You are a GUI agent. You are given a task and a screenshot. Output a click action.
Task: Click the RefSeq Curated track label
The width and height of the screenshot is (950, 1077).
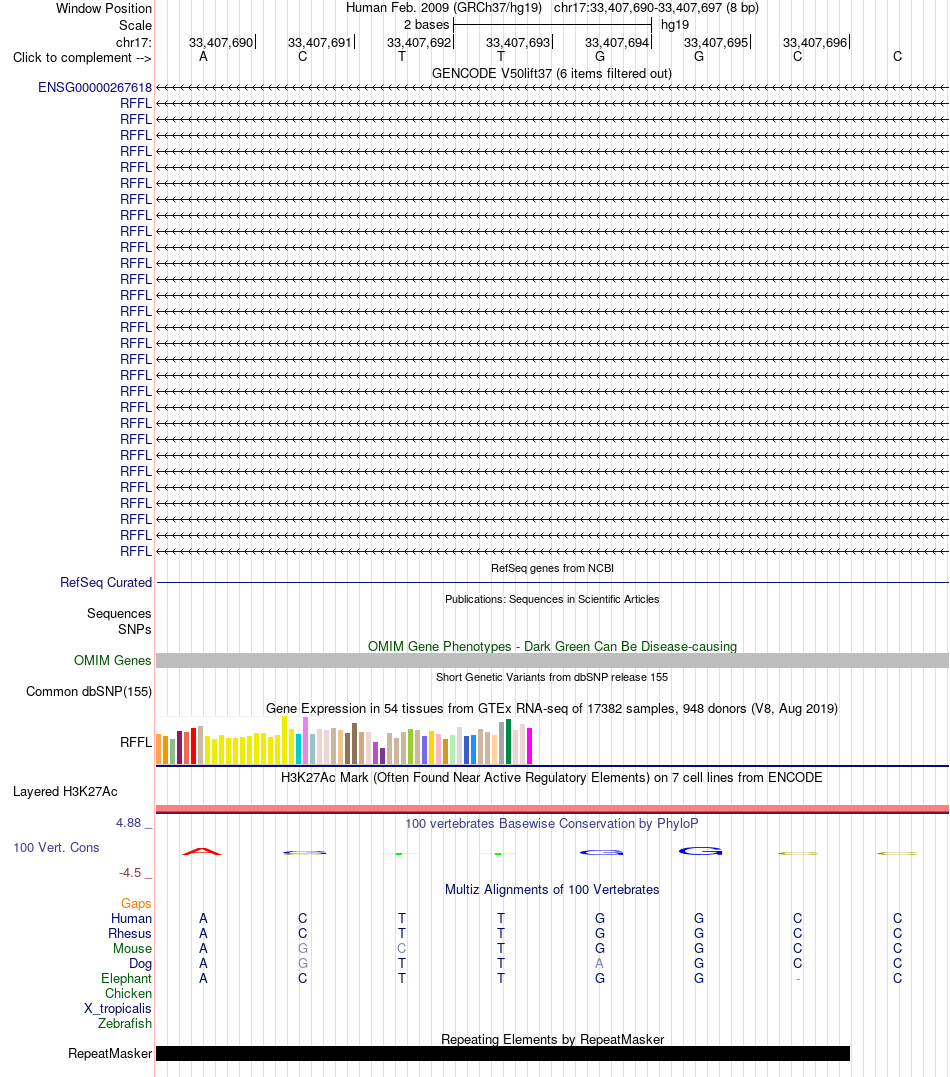106,582
